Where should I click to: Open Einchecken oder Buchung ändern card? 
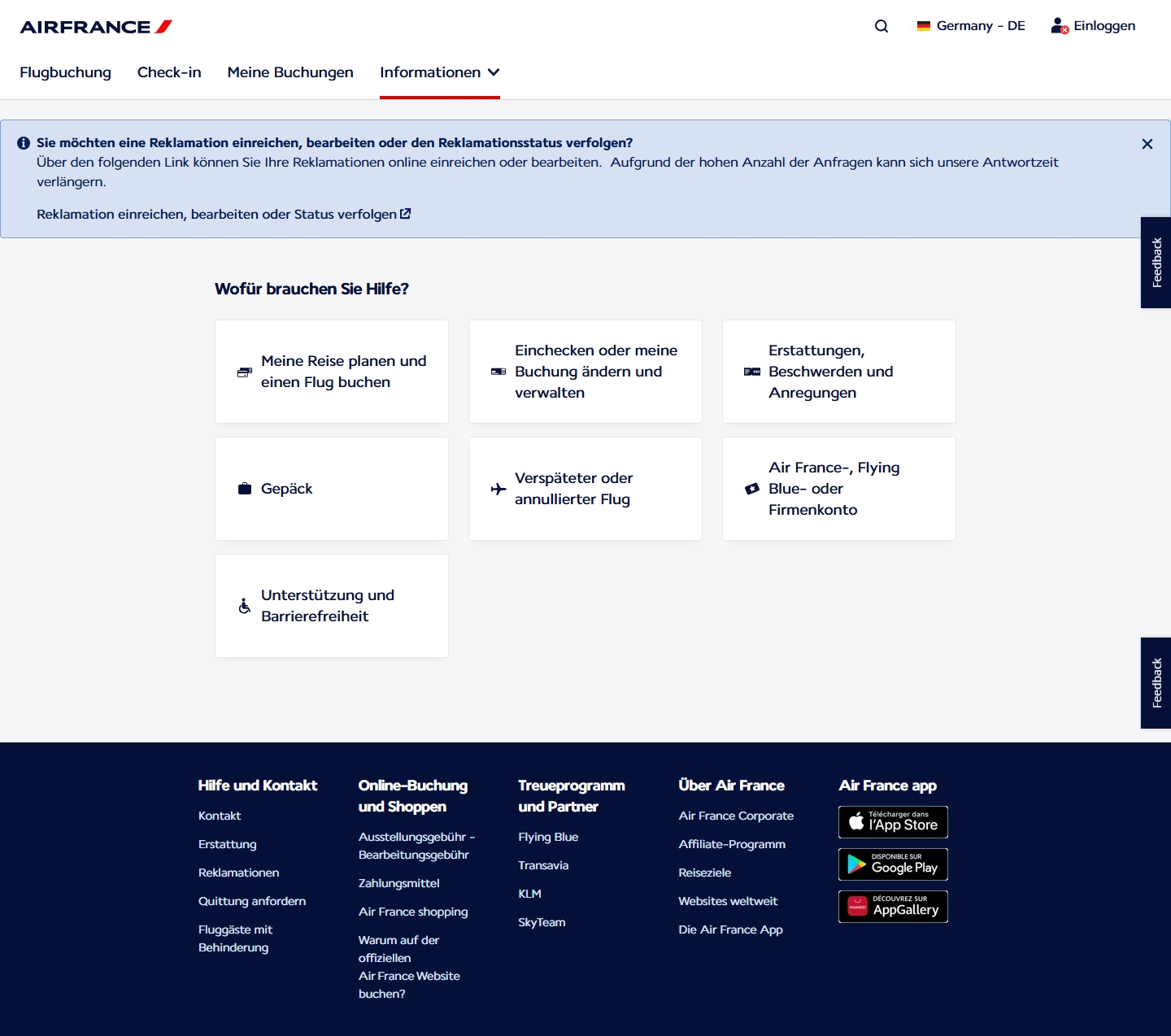click(x=585, y=372)
